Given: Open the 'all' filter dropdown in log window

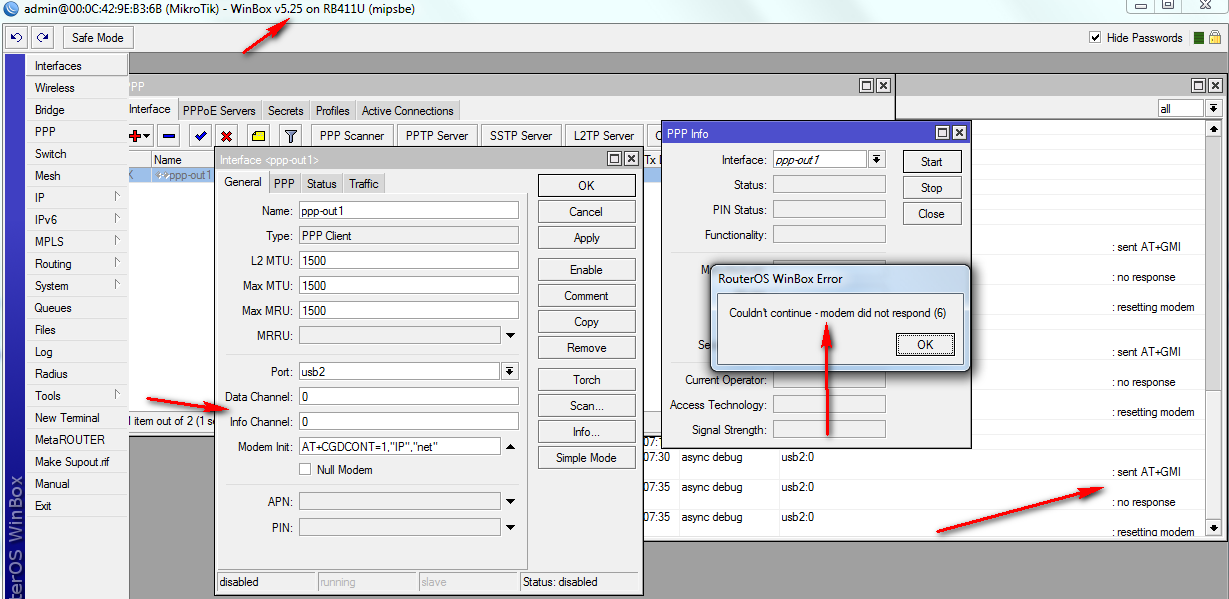Looking at the screenshot, I should 1214,108.
